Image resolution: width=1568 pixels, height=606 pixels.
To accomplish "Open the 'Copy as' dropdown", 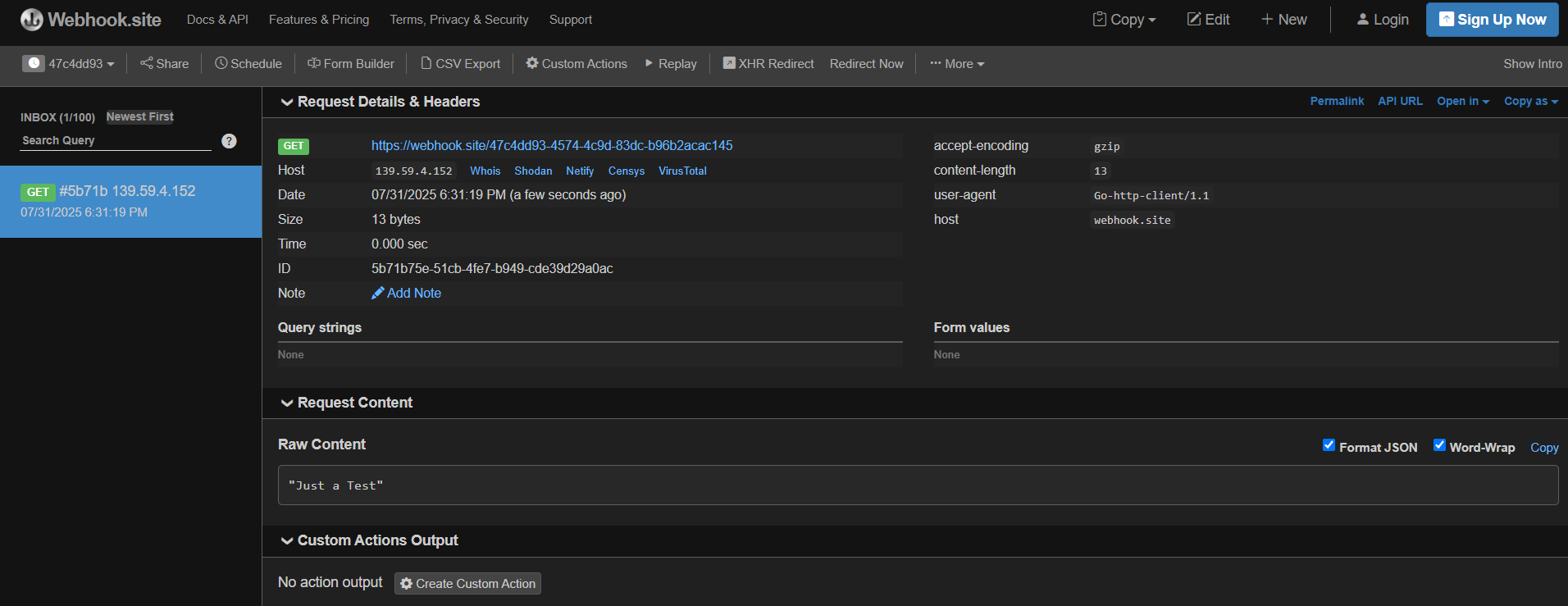I will point(1530,101).
